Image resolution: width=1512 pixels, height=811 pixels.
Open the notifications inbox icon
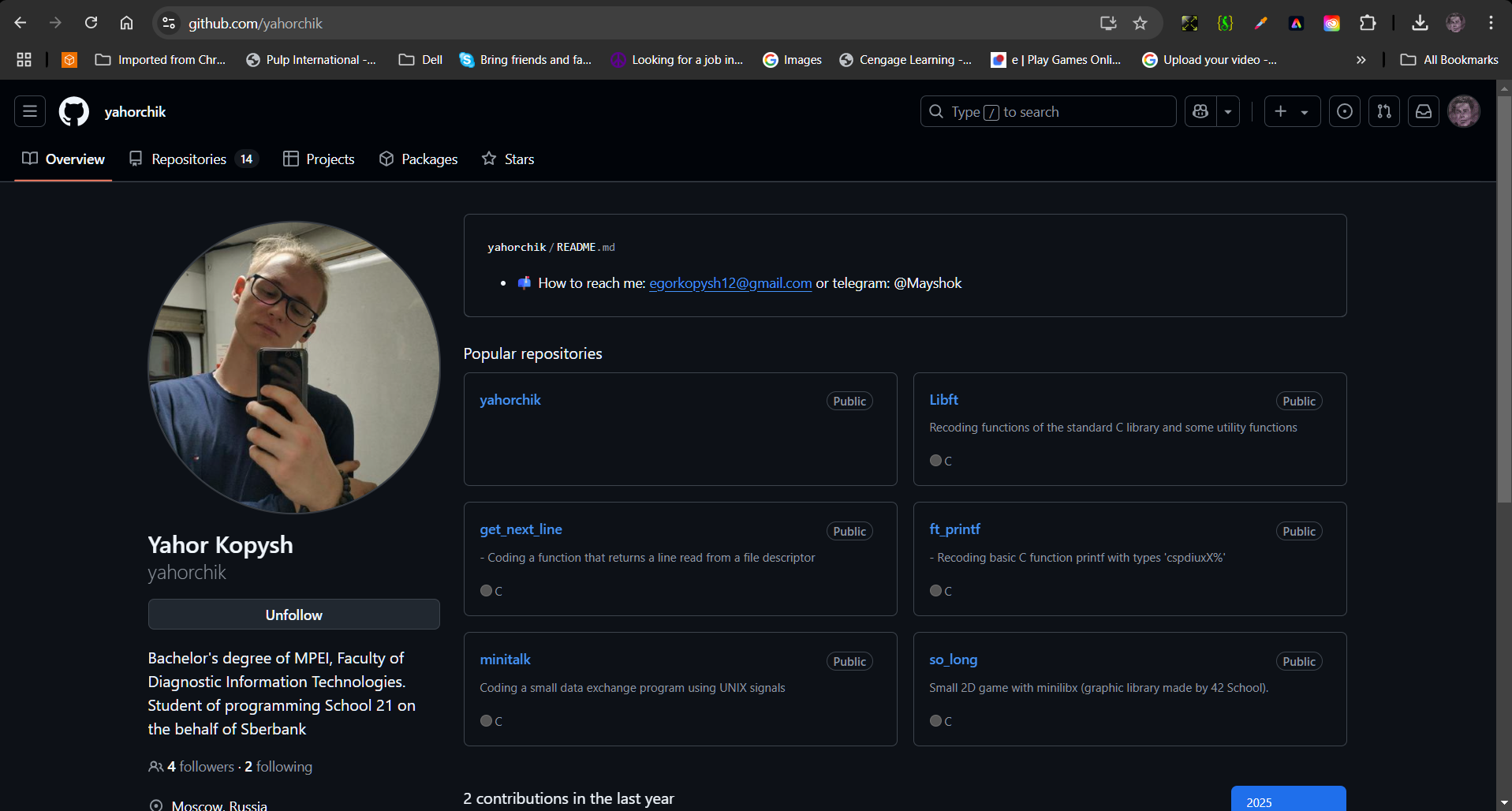pos(1423,111)
